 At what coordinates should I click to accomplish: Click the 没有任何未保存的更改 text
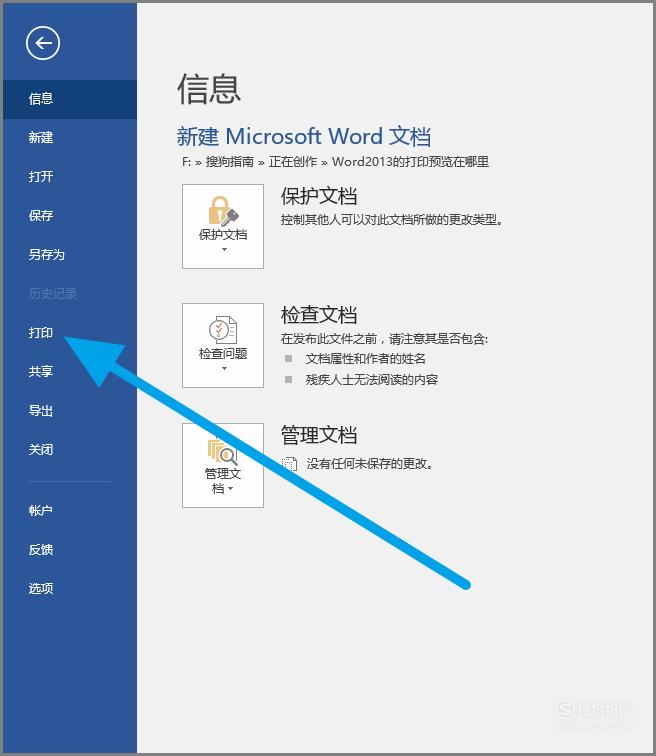click(370, 464)
